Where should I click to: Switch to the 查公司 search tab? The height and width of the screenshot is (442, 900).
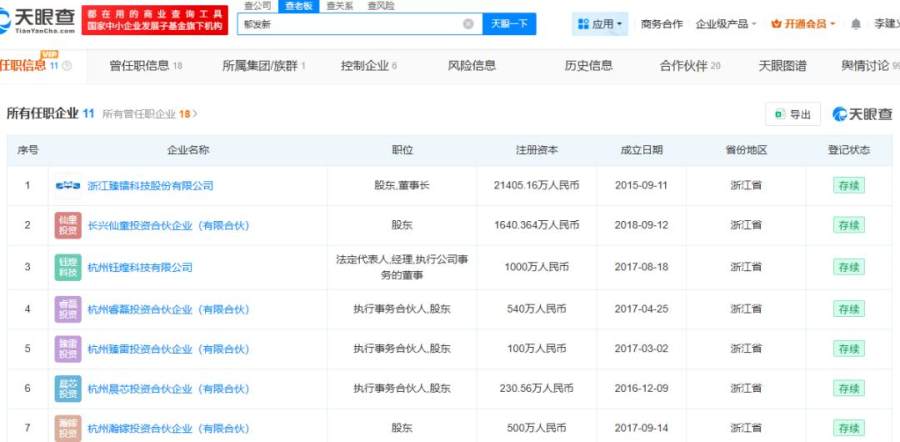[257, 6]
